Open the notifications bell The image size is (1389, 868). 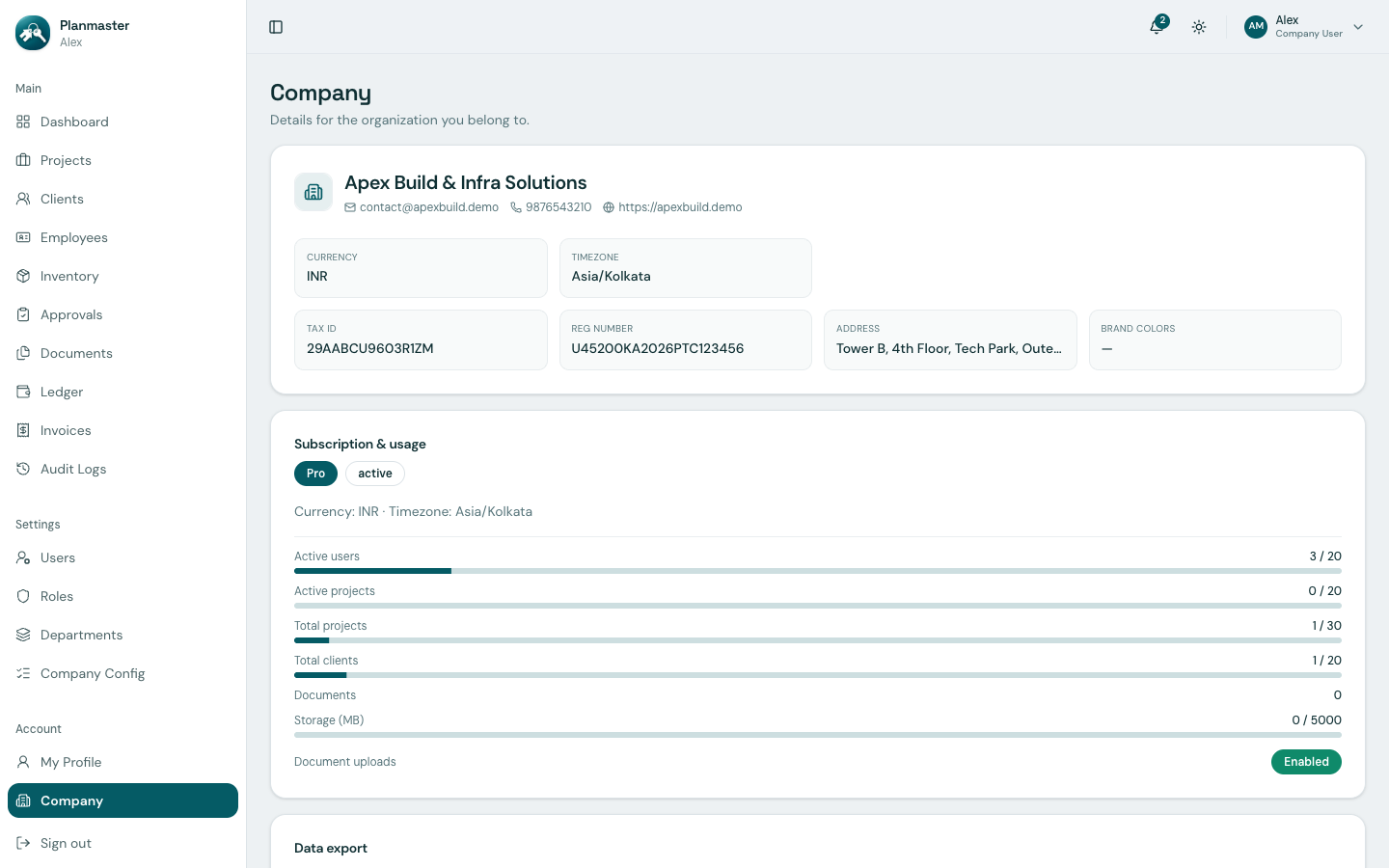tap(1157, 27)
